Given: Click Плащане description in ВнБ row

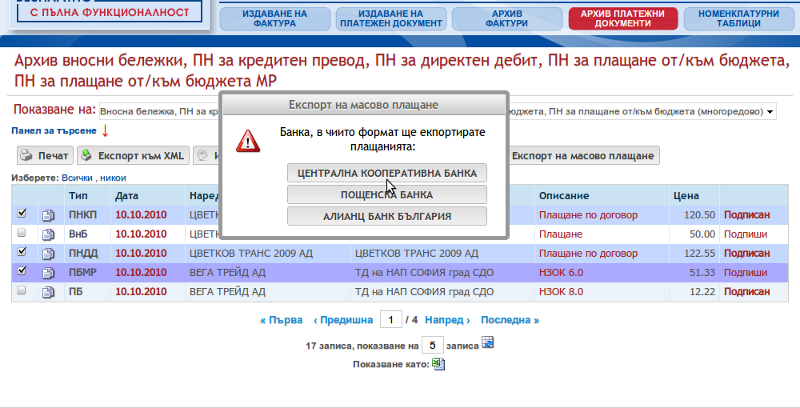Looking at the screenshot, I should click(x=560, y=234).
